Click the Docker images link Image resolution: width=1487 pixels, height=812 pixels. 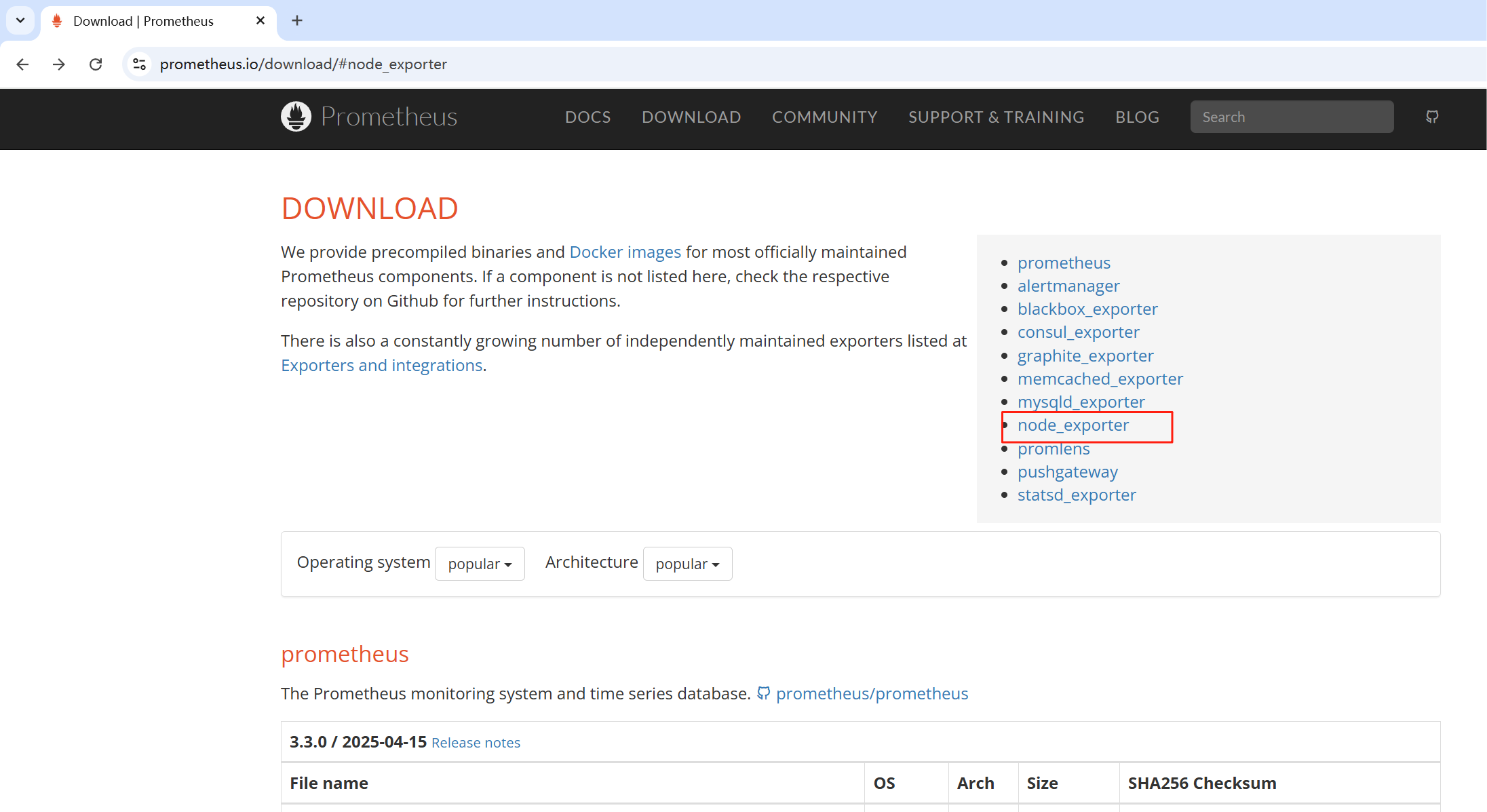pyautogui.click(x=625, y=252)
